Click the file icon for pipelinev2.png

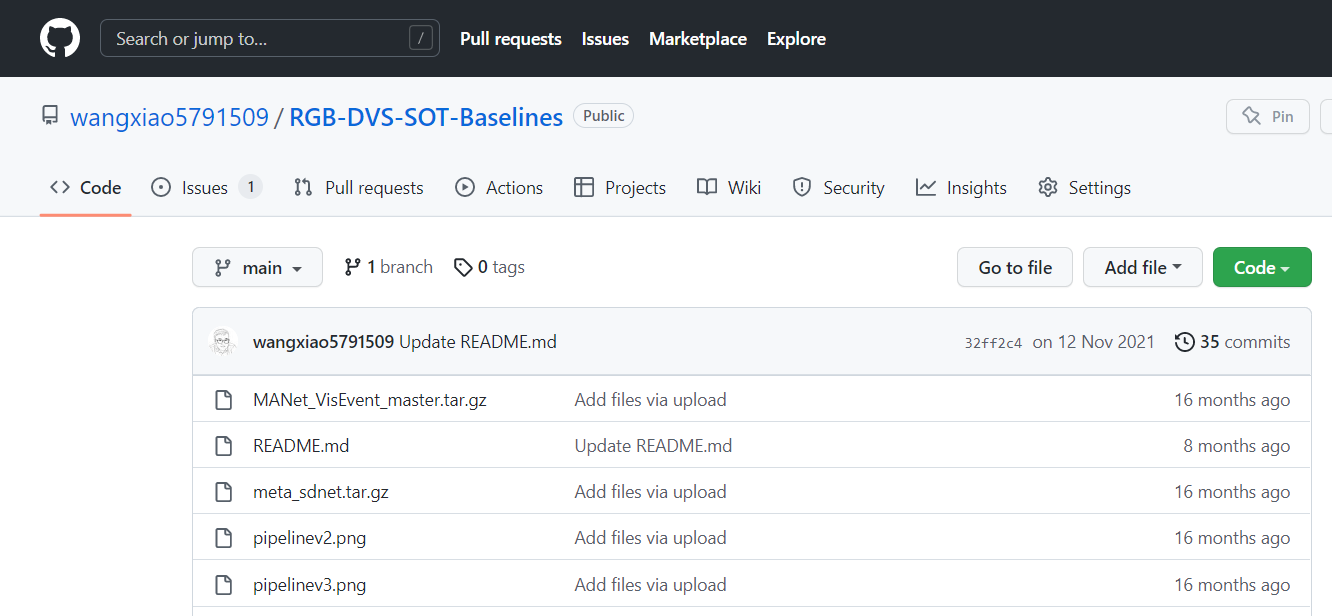click(225, 538)
